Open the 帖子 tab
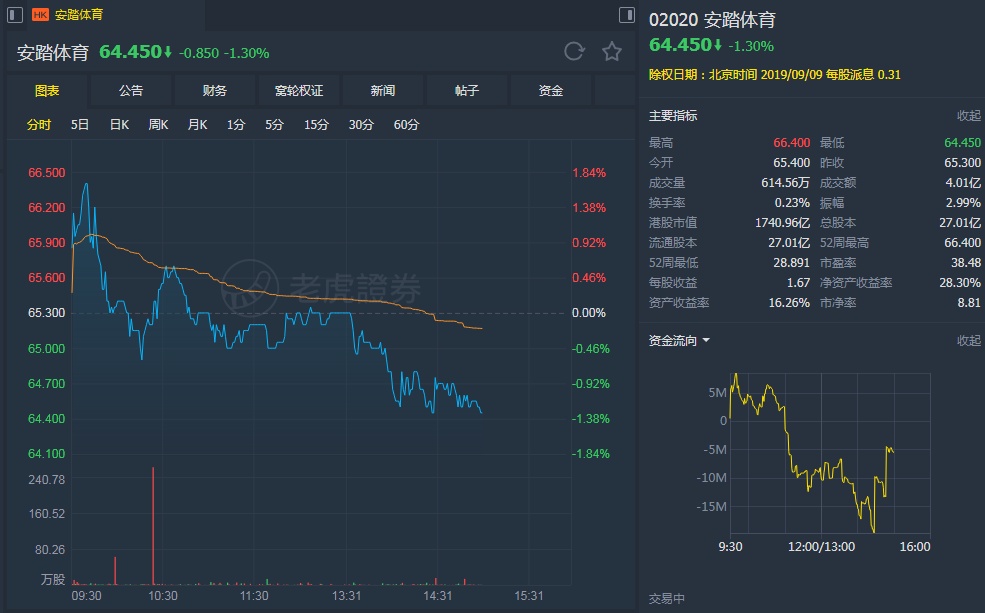The width and height of the screenshot is (985, 613). click(467, 91)
